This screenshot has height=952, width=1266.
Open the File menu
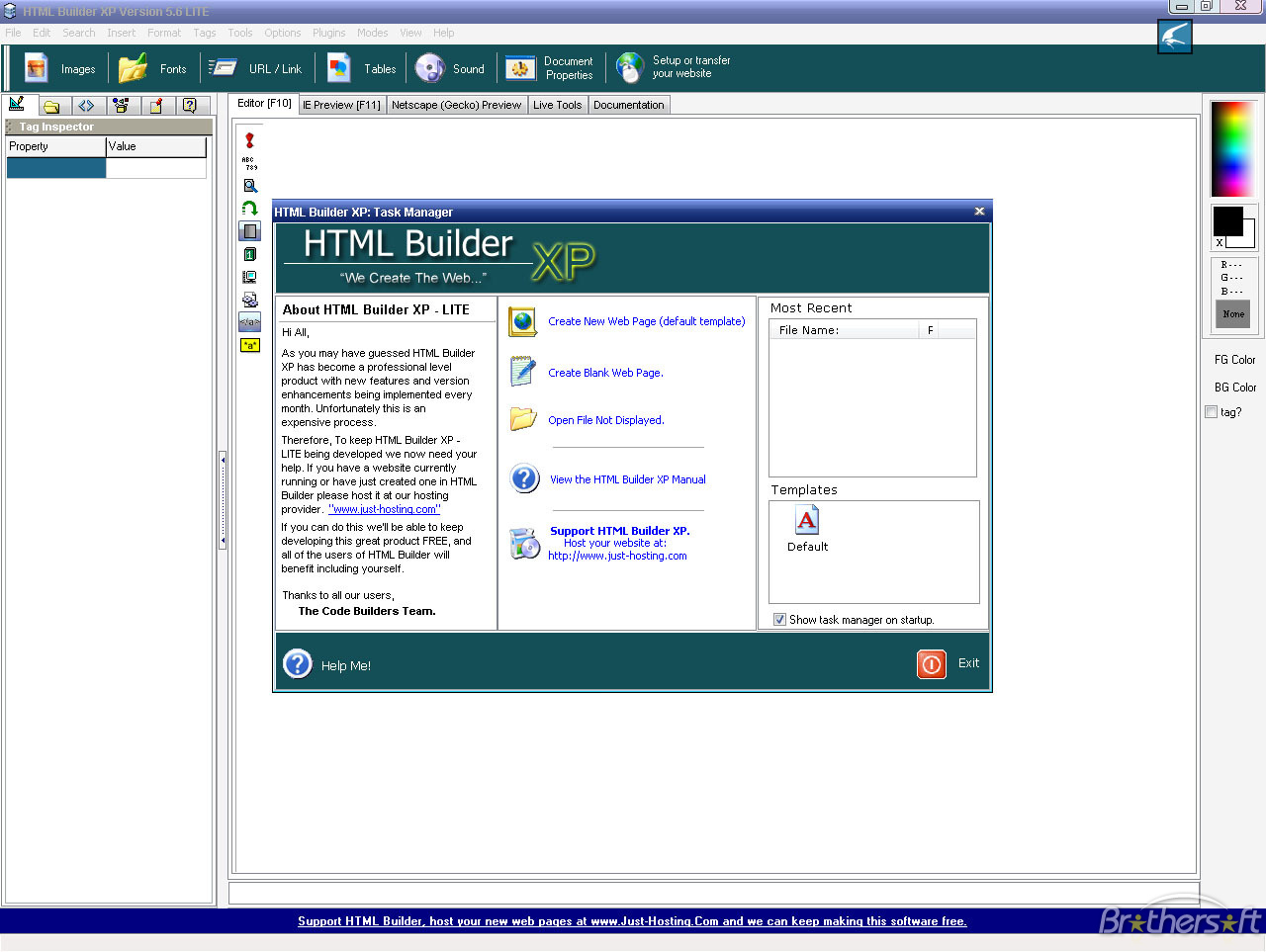pyautogui.click(x=13, y=33)
